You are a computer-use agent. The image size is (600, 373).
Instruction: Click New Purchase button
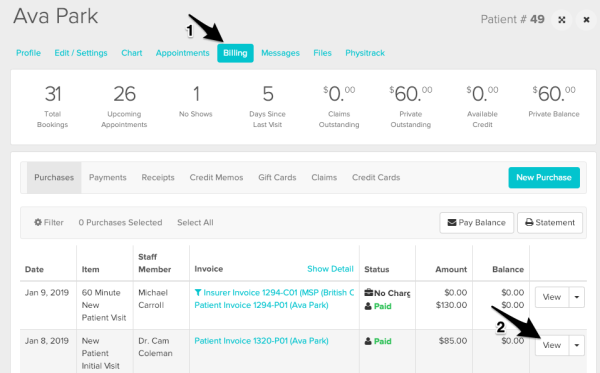pos(544,178)
